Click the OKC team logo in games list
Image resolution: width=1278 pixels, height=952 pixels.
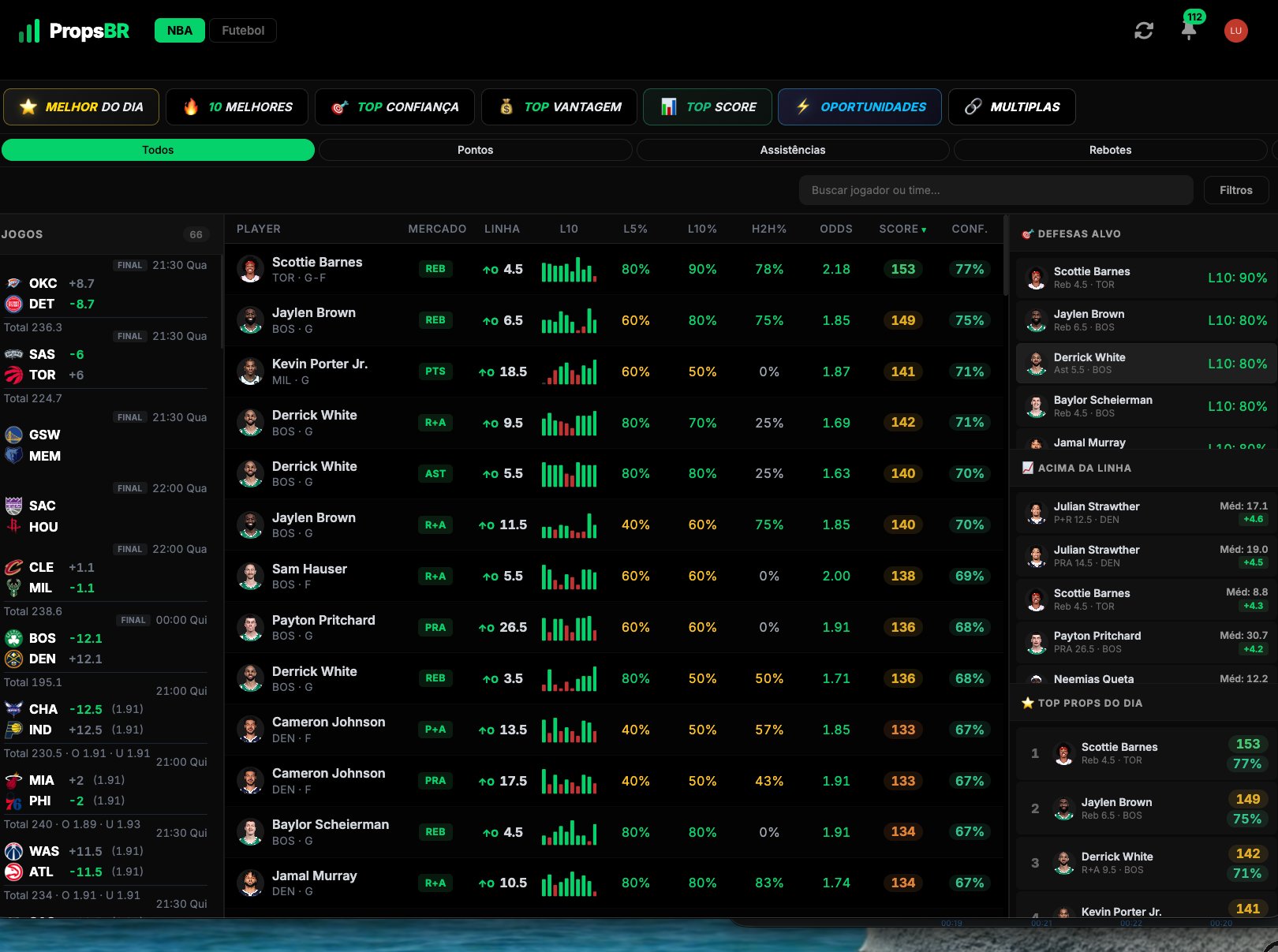coord(13,283)
